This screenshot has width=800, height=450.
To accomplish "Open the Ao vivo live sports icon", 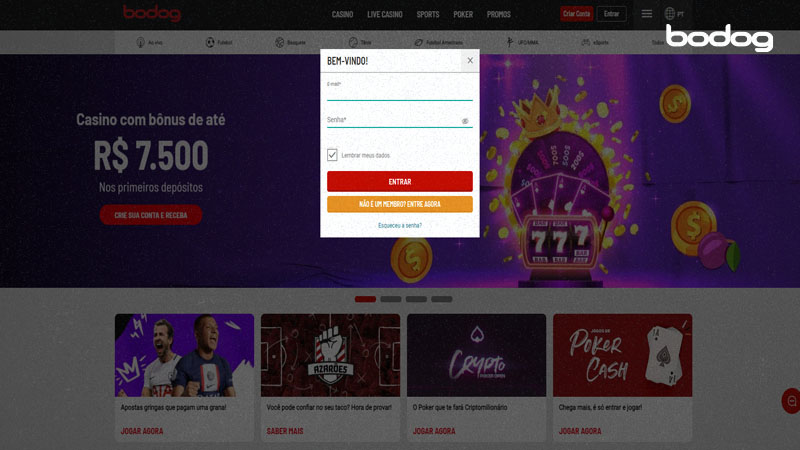I will point(140,42).
